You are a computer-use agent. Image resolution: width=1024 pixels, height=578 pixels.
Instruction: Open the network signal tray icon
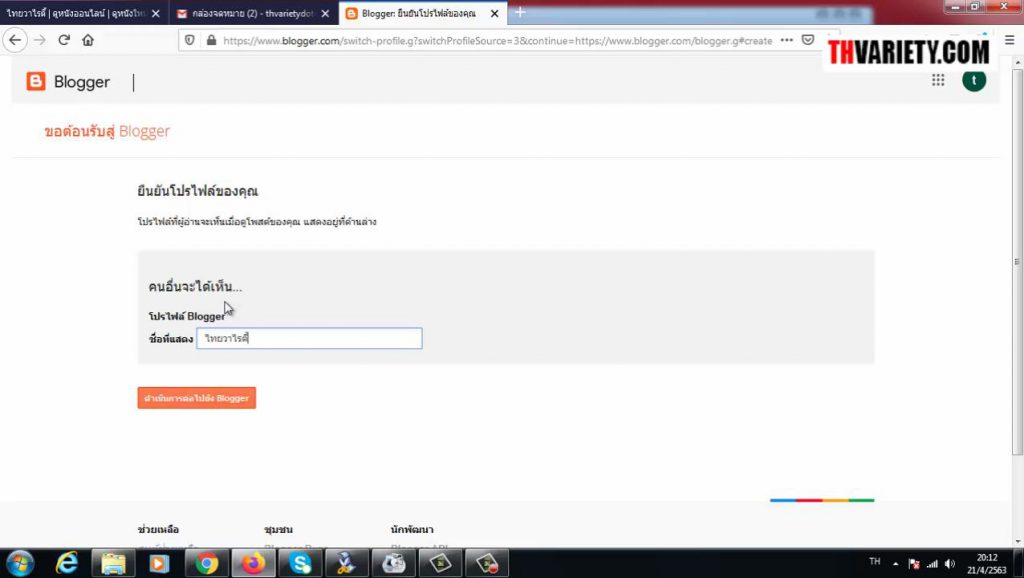(x=933, y=564)
